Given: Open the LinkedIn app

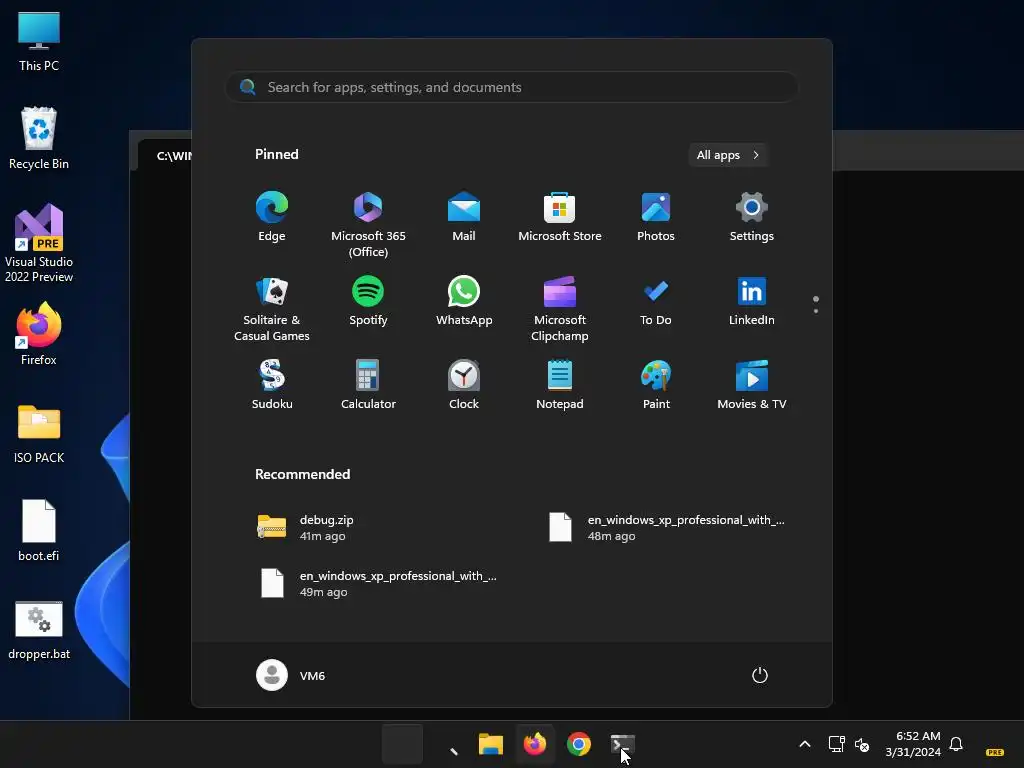Looking at the screenshot, I should [x=752, y=302].
